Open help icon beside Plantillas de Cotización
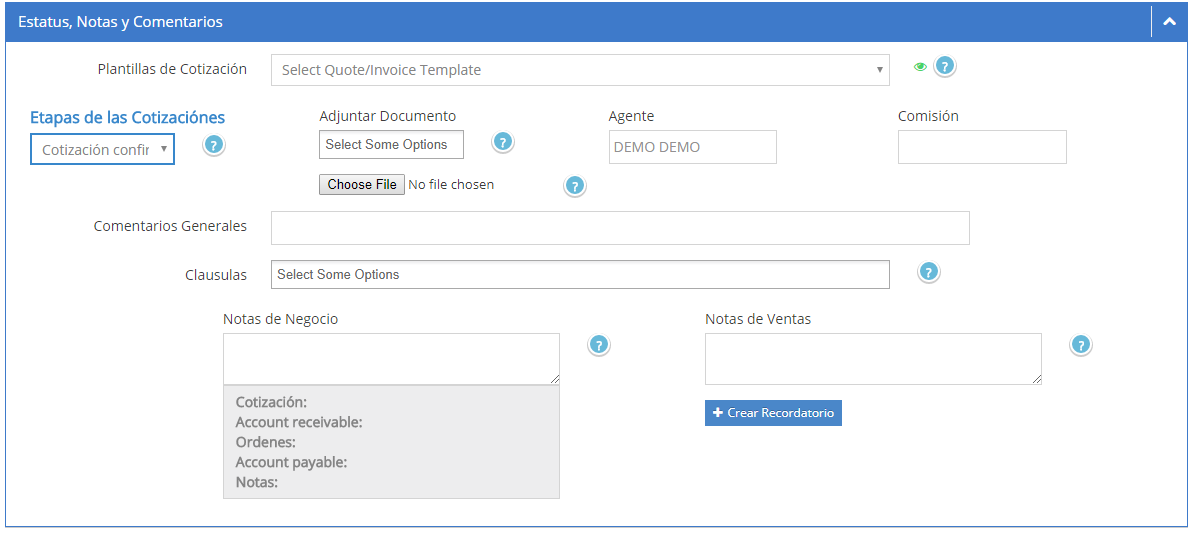 click(945, 67)
